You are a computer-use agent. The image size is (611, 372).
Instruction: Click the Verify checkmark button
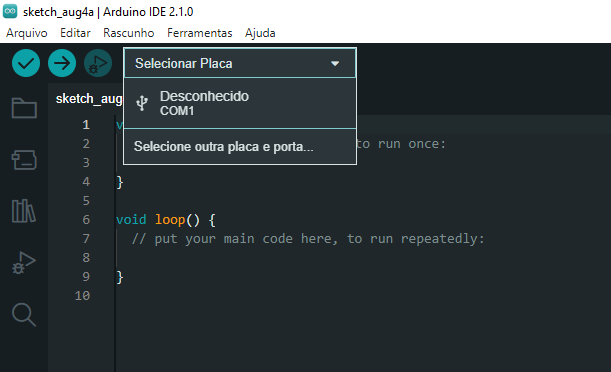[x=26, y=63]
